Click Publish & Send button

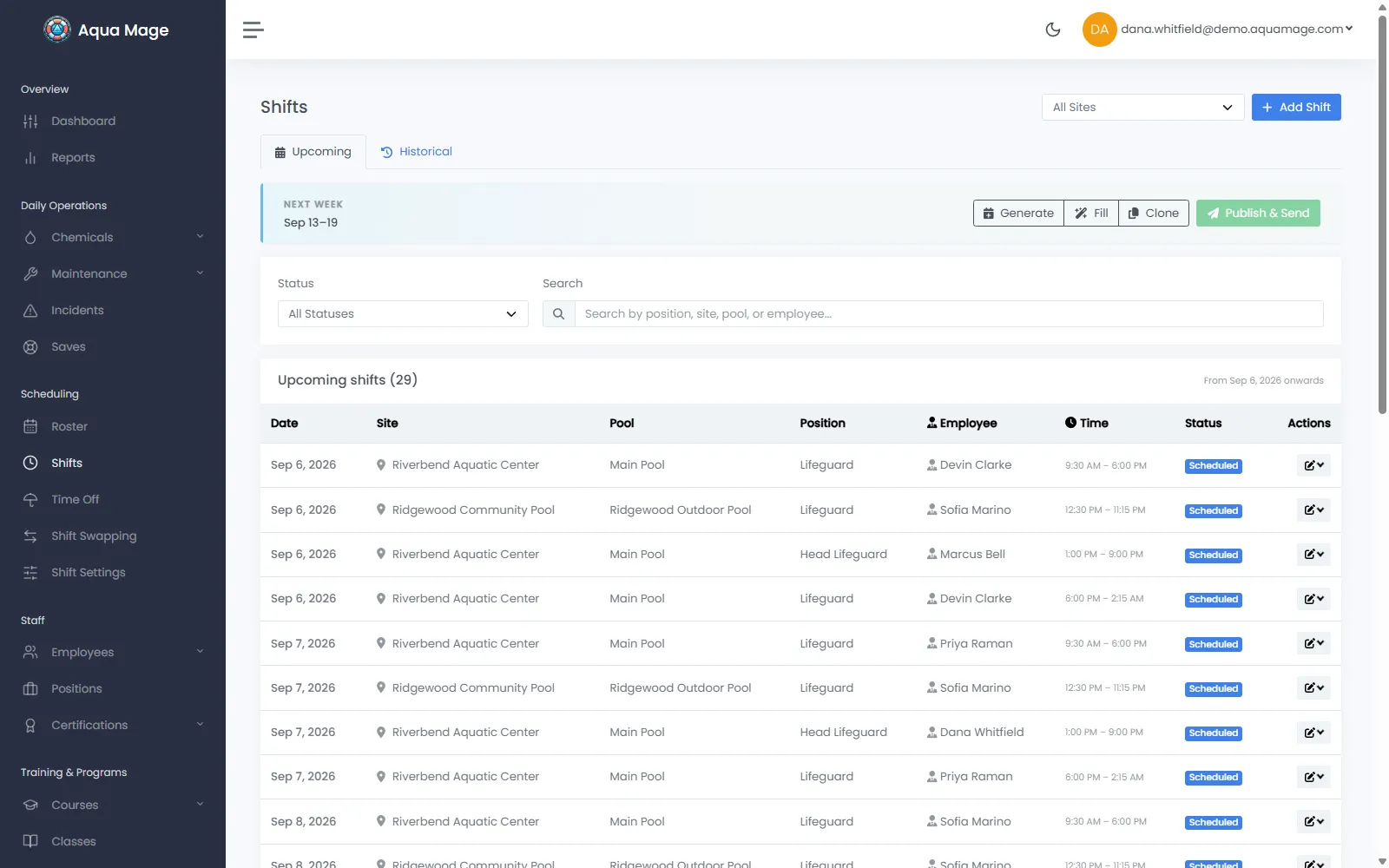coord(1258,214)
